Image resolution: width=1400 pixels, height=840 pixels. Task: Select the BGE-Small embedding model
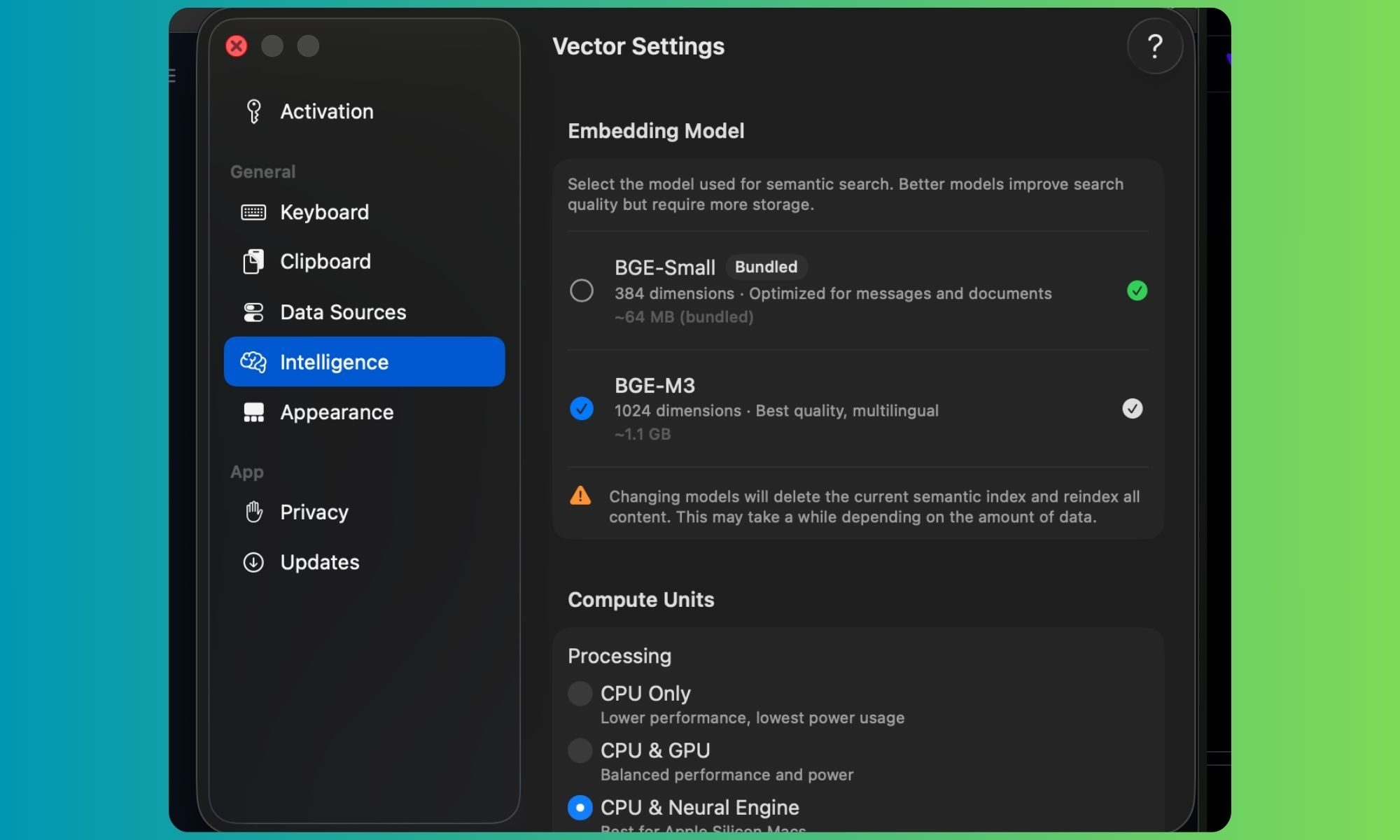(582, 290)
